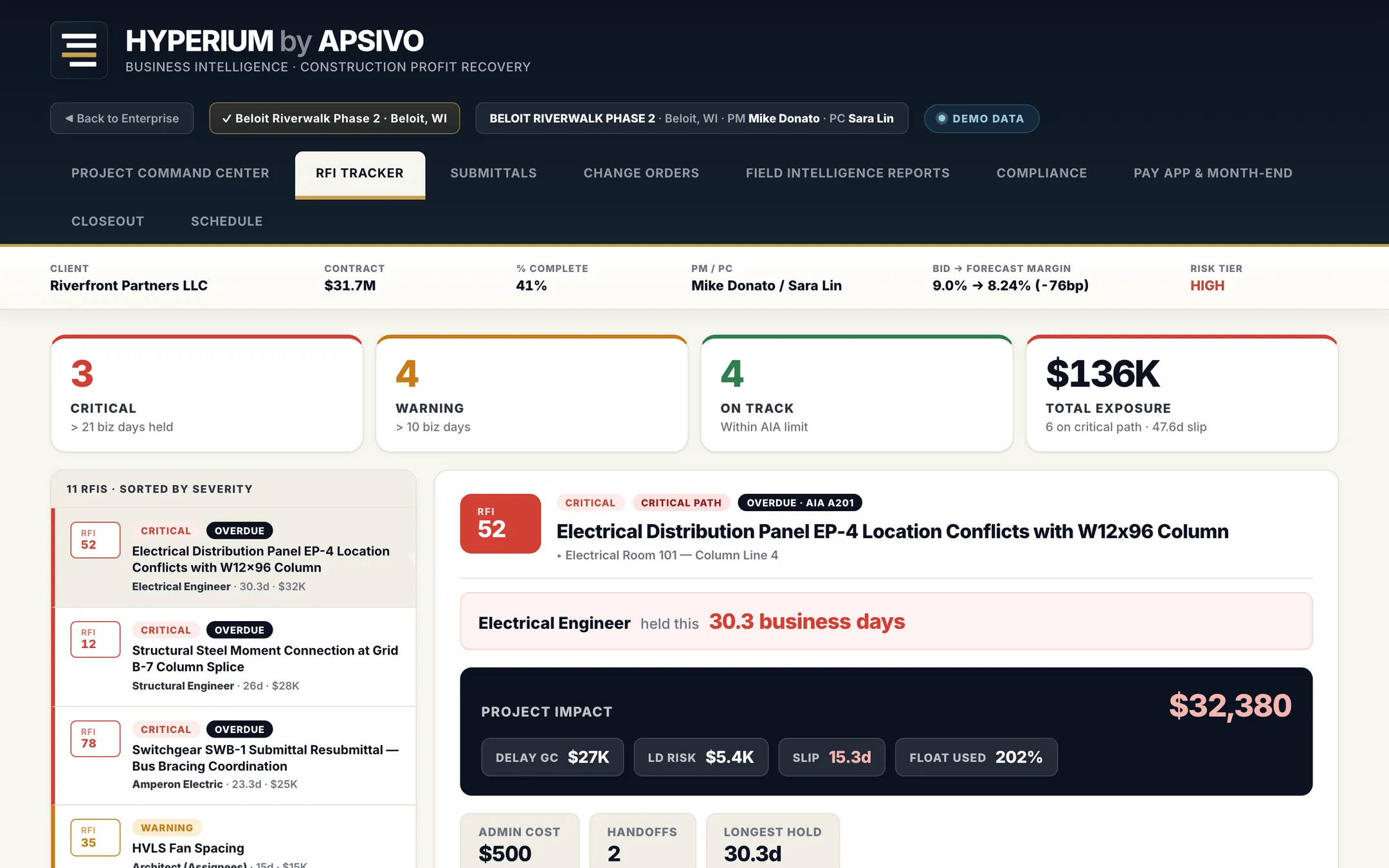Click the Overdue · AIA A201 tag
1389x868 pixels.
click(800, 503)
